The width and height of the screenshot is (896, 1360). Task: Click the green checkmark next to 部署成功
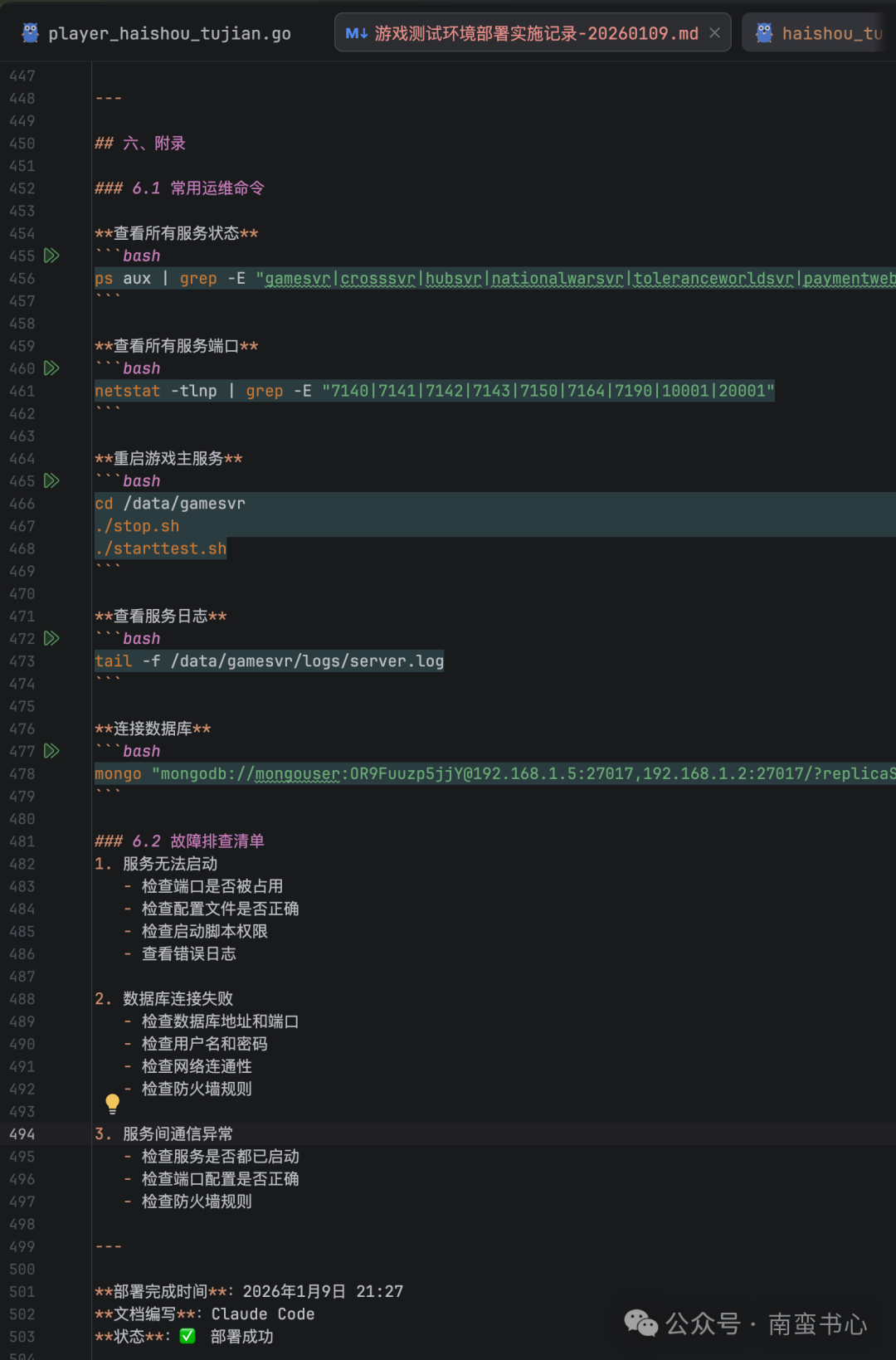(187, 1336)
